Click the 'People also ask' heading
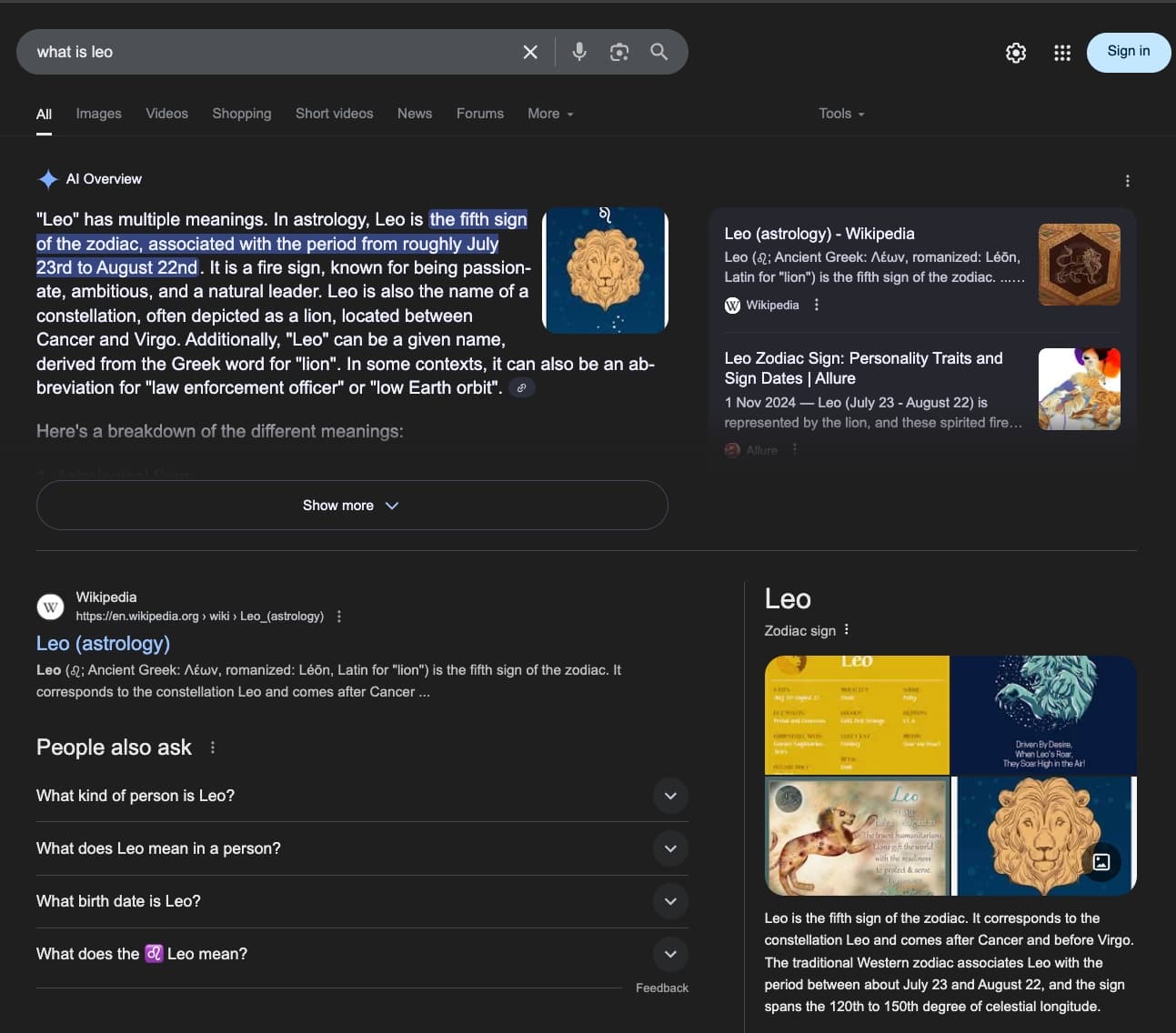The width and height of the screenshot is (1176, 1033). (x=114, y=747)
